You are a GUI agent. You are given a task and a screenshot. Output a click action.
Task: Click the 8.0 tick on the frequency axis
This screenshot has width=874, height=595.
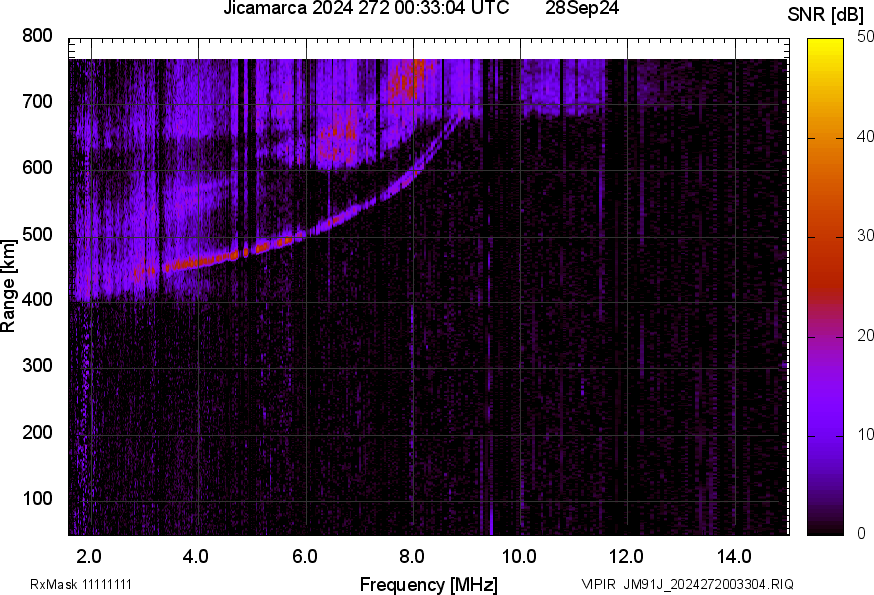tap(412, 555)
